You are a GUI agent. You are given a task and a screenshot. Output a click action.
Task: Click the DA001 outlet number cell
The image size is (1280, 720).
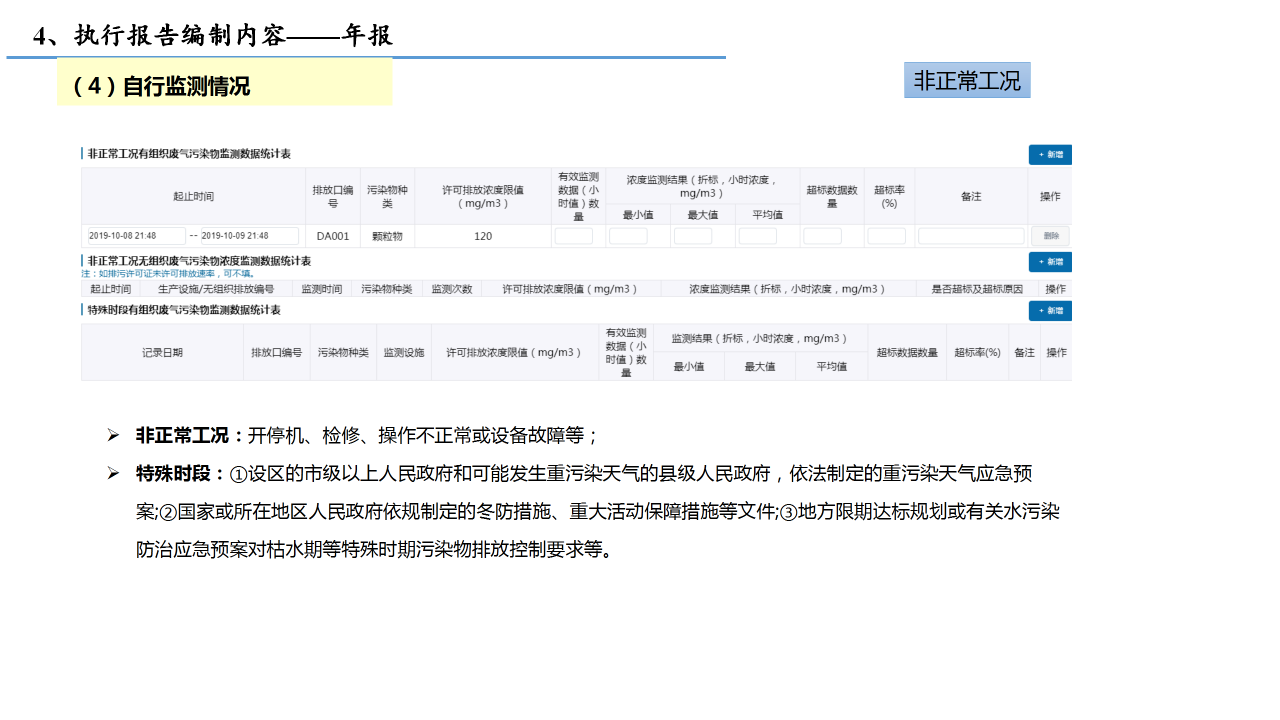coord(333,237)
